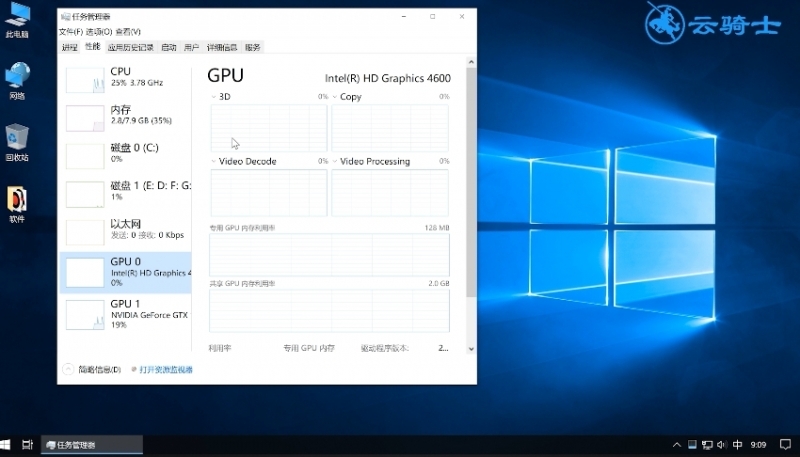Switch to the 启动 tab
The image size is (800, 457).
pyautogui.click(x=169, y=47)
